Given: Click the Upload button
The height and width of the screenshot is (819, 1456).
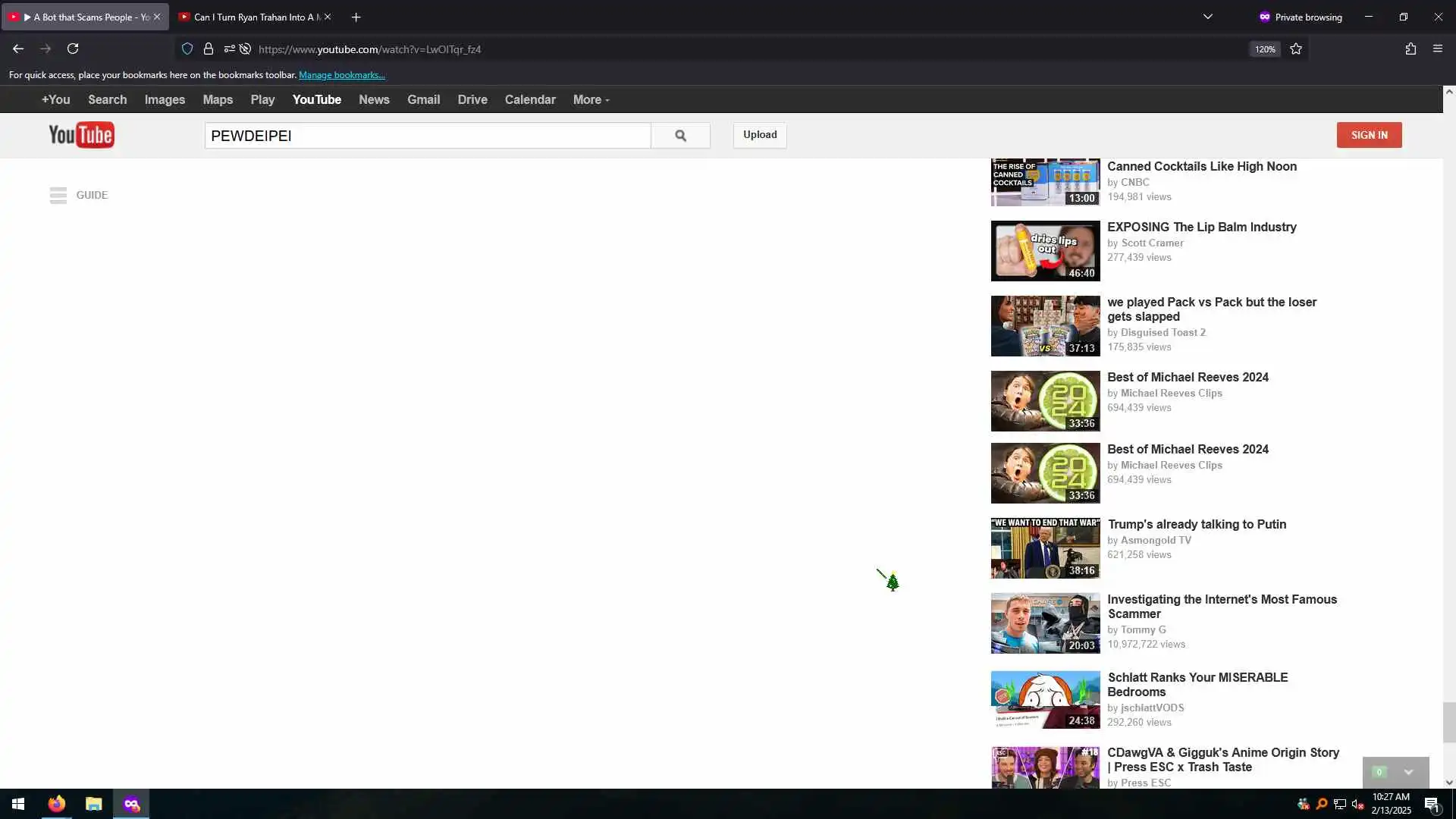Looking at the screenshot, I should click(x=760, y=135).
